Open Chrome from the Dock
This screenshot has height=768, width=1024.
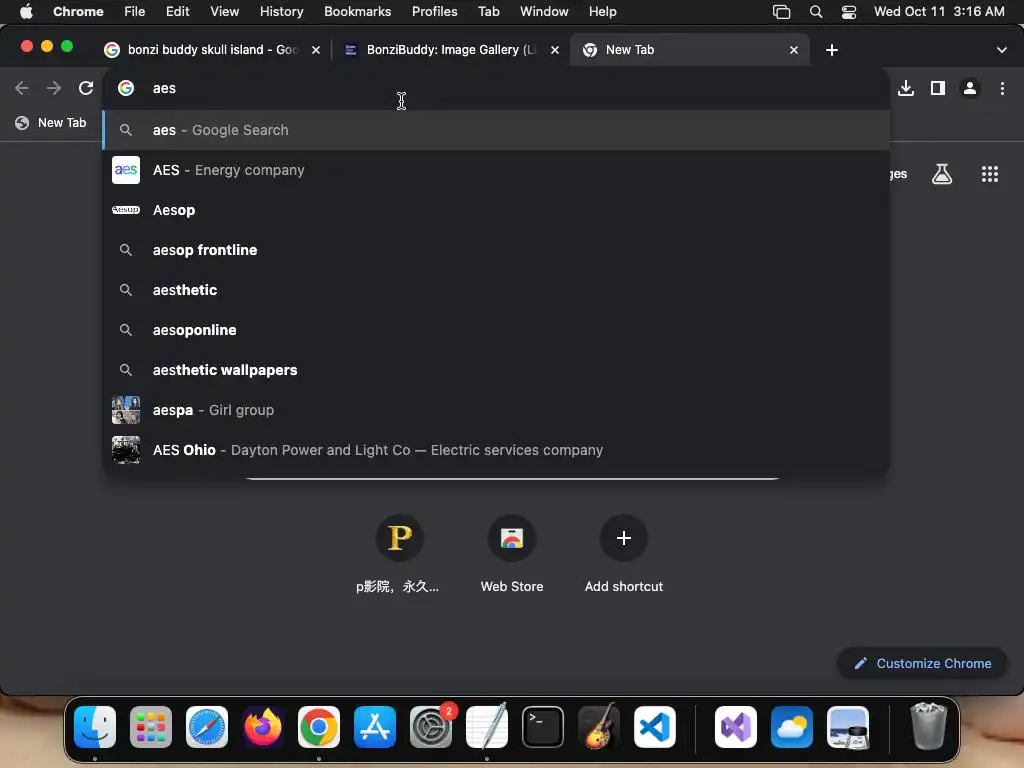click(x=319, y=727)
